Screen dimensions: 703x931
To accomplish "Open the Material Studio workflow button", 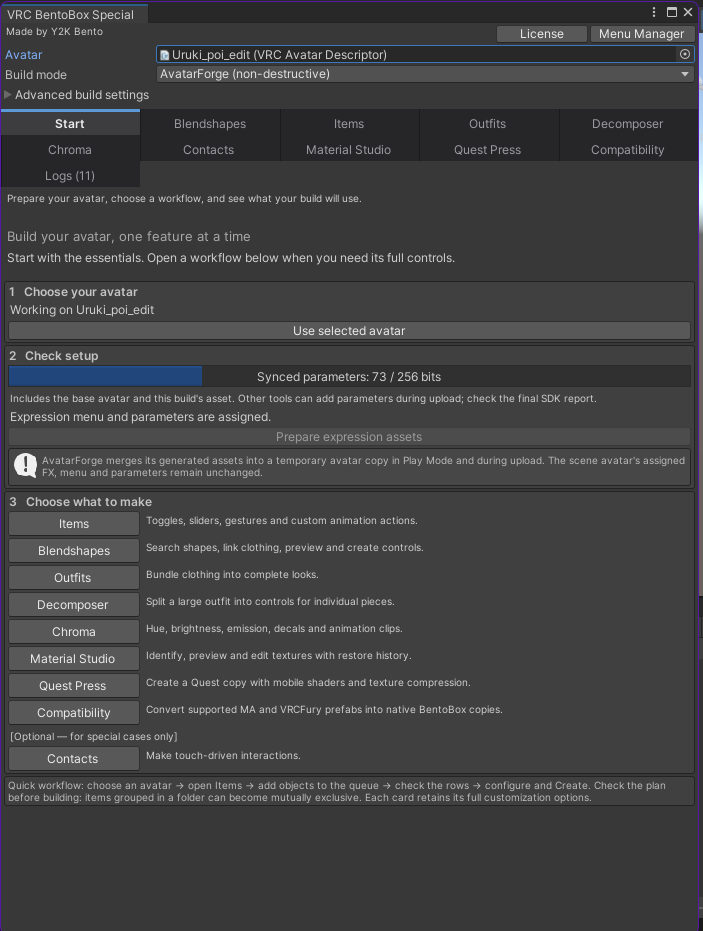I will pos(74,658).
